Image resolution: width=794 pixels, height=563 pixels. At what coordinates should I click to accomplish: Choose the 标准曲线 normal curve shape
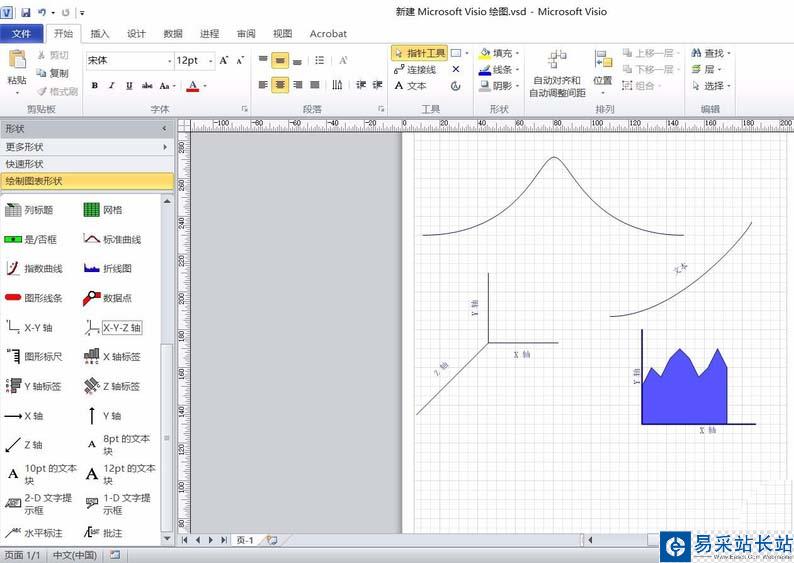(x=112, y=239)
